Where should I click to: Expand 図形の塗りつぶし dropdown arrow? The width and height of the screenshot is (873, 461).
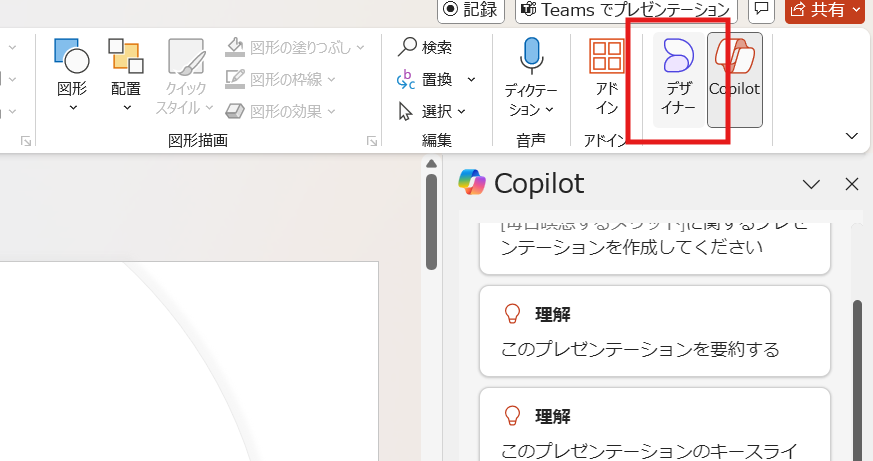[360, 48]
